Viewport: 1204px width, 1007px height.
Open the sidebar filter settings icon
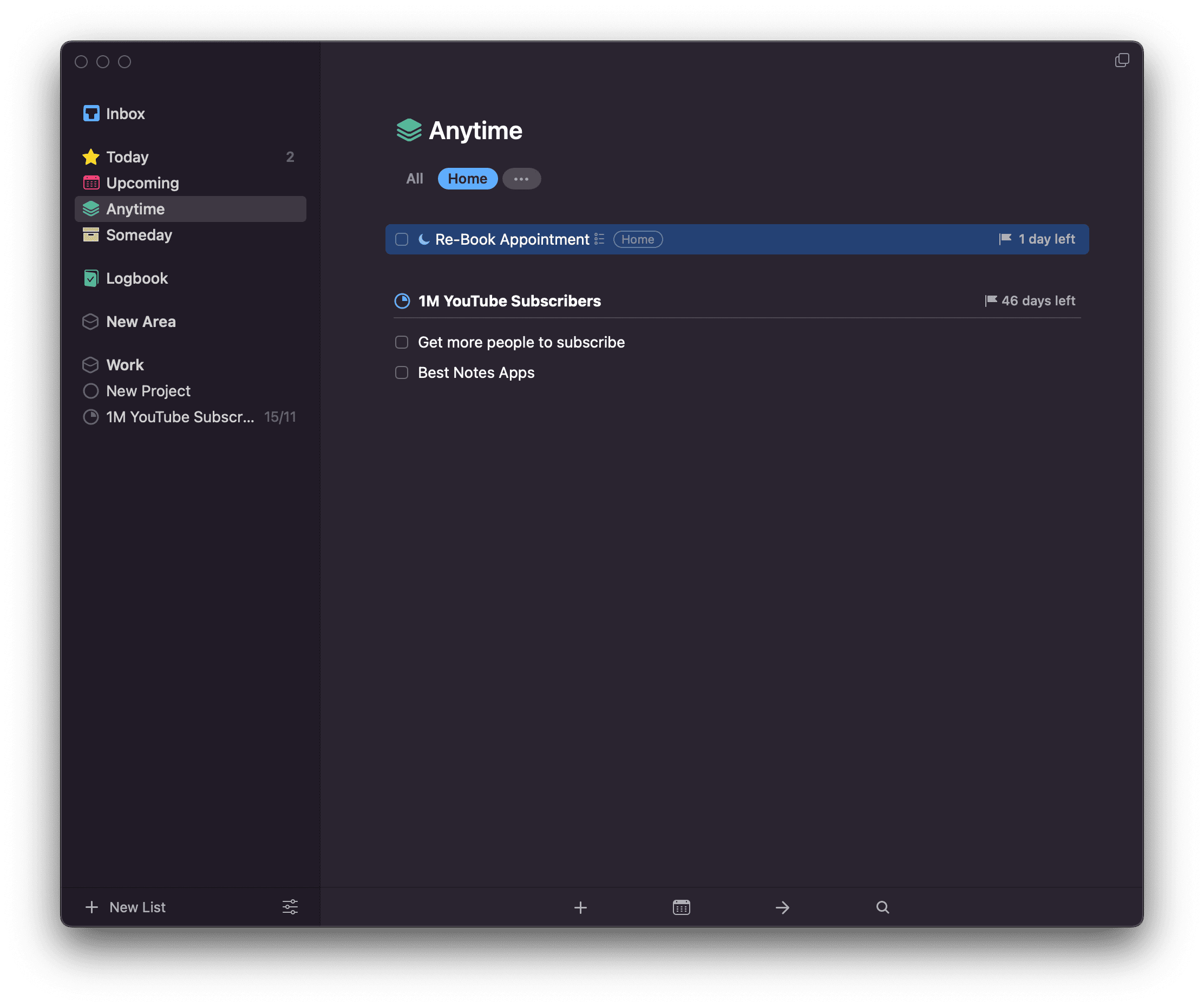[x=290, y=907]
